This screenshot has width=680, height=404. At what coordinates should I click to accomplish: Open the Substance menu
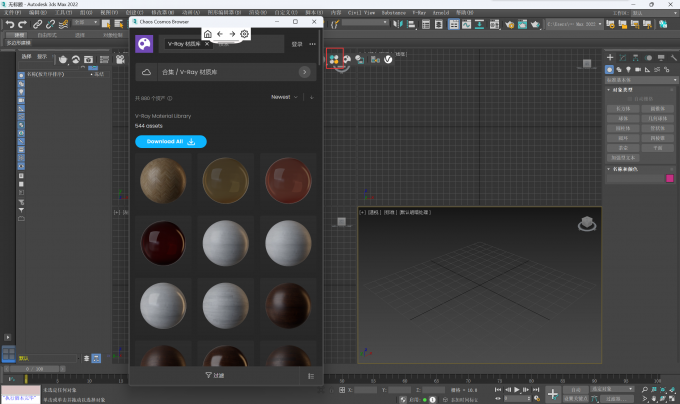pos(393,13)
